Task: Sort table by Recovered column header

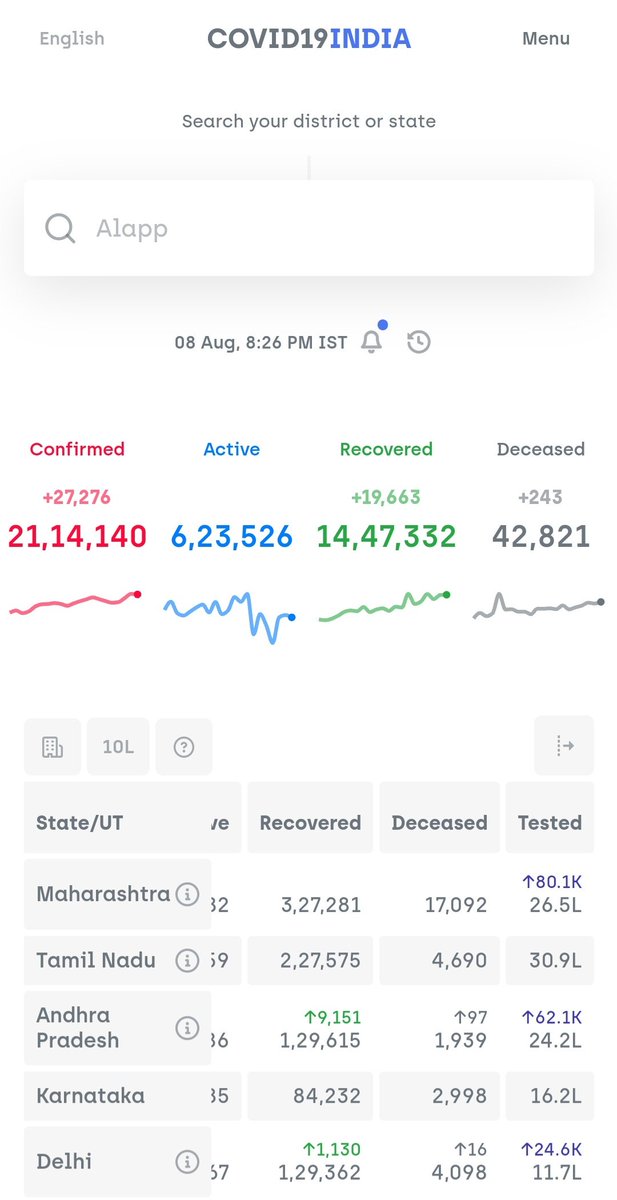Action: pyautogui.click(x=310, y=823)
